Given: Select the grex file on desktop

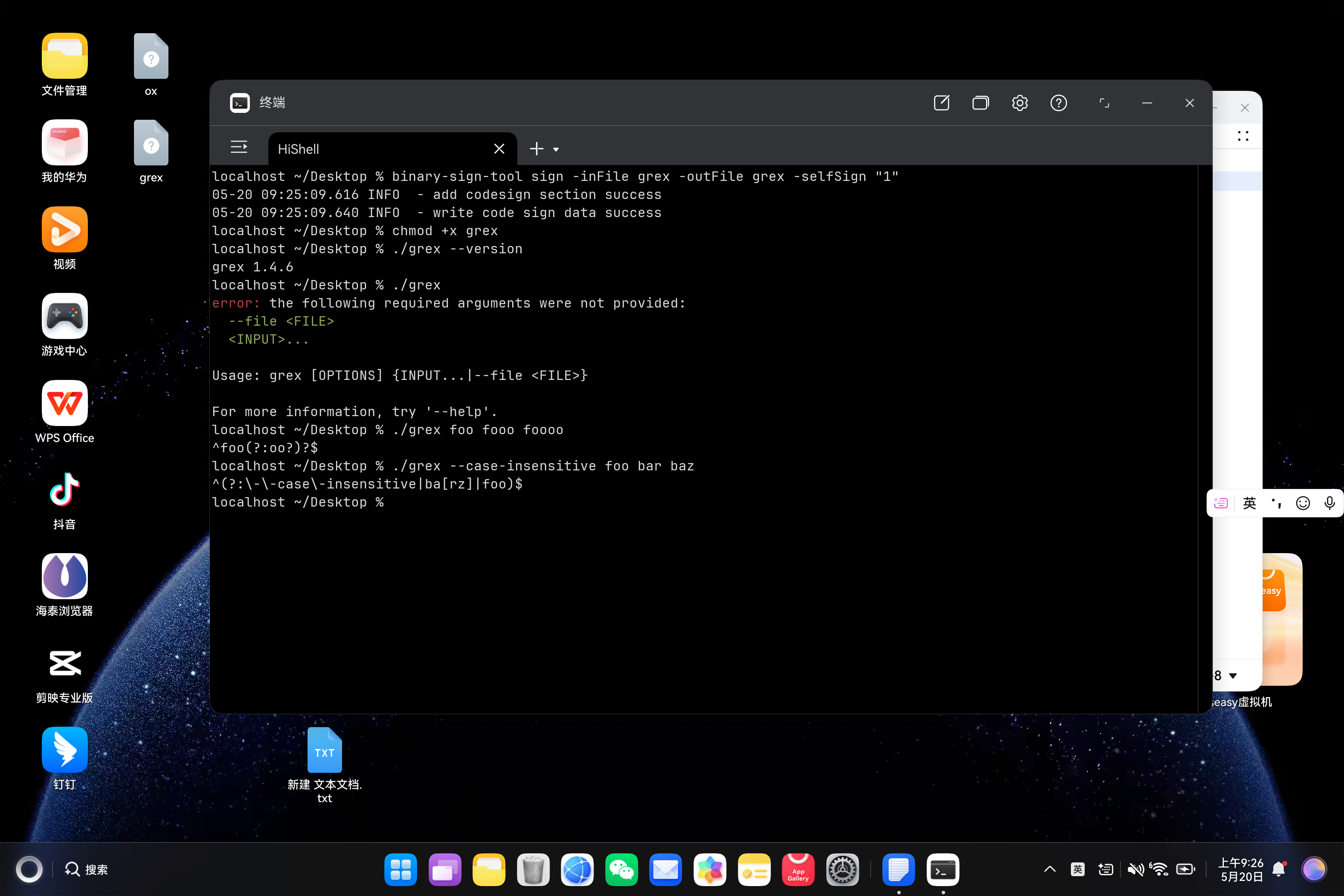Looking at the screenshot, I should click(x=151, y=142).
